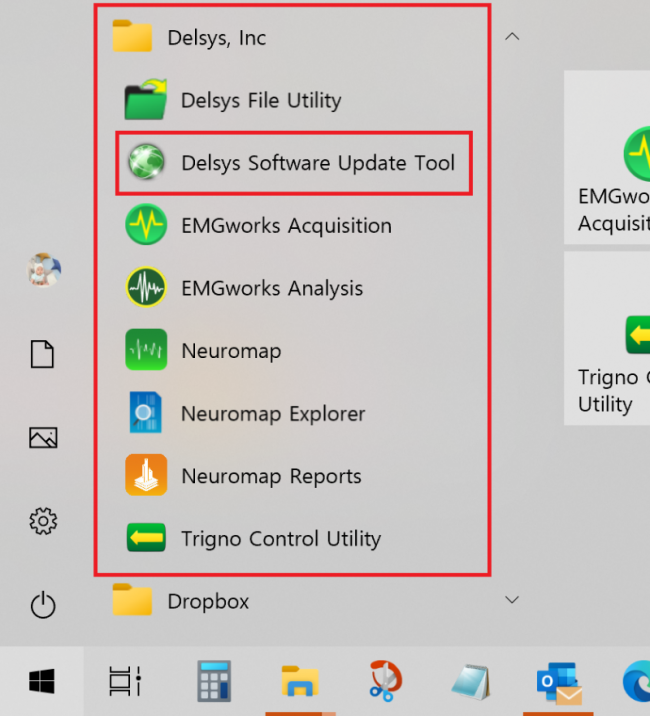Image resolution: width=650 pixels, height=716 pixels.
Task: Select Neuromap Reports text entry
Action: pos(271,476)
